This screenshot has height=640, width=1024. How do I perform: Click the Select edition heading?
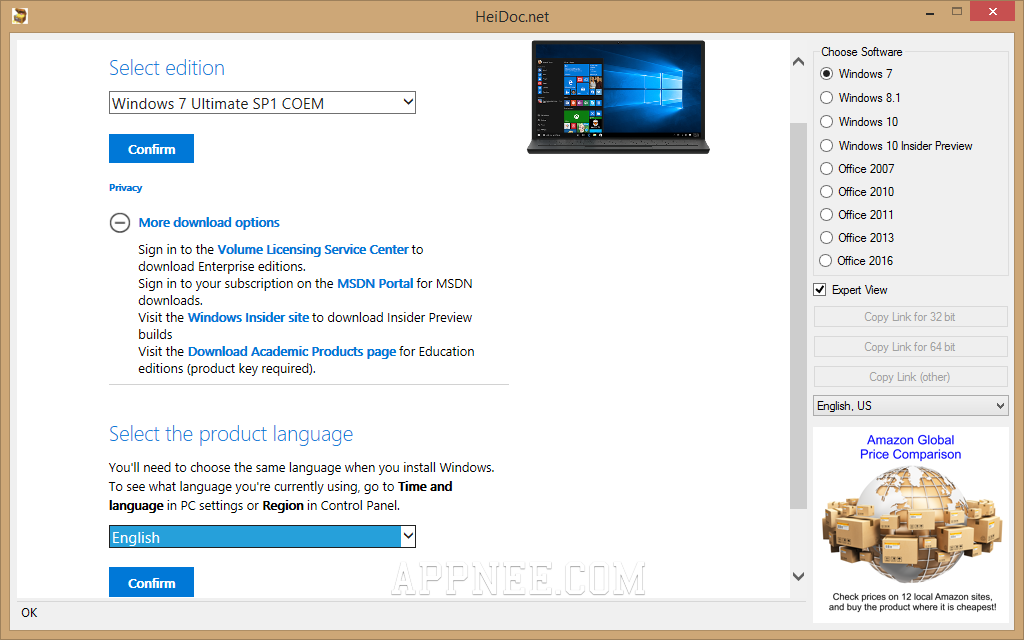coord(167,68)
